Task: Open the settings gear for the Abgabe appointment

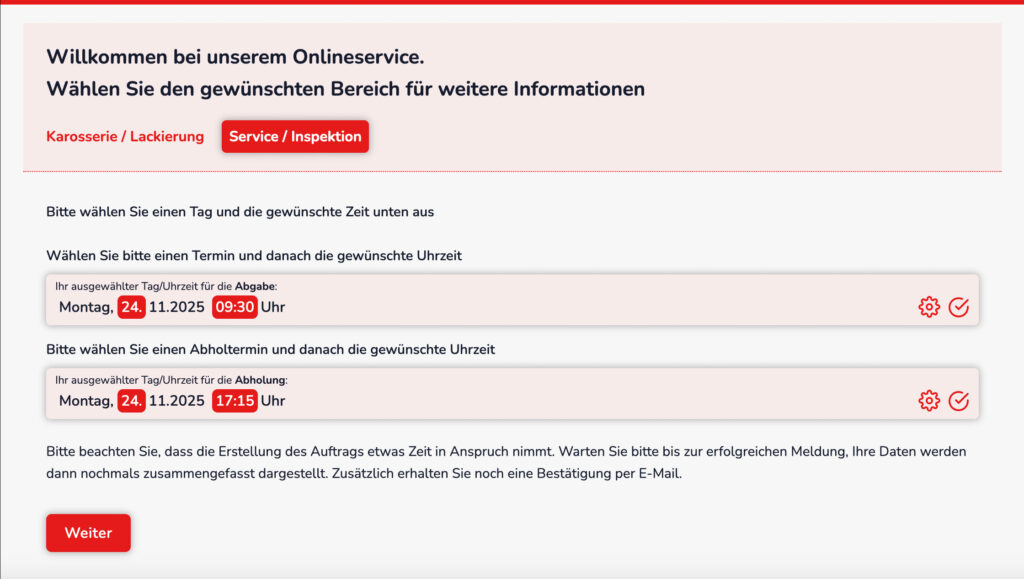Action: tap(930, 307)
